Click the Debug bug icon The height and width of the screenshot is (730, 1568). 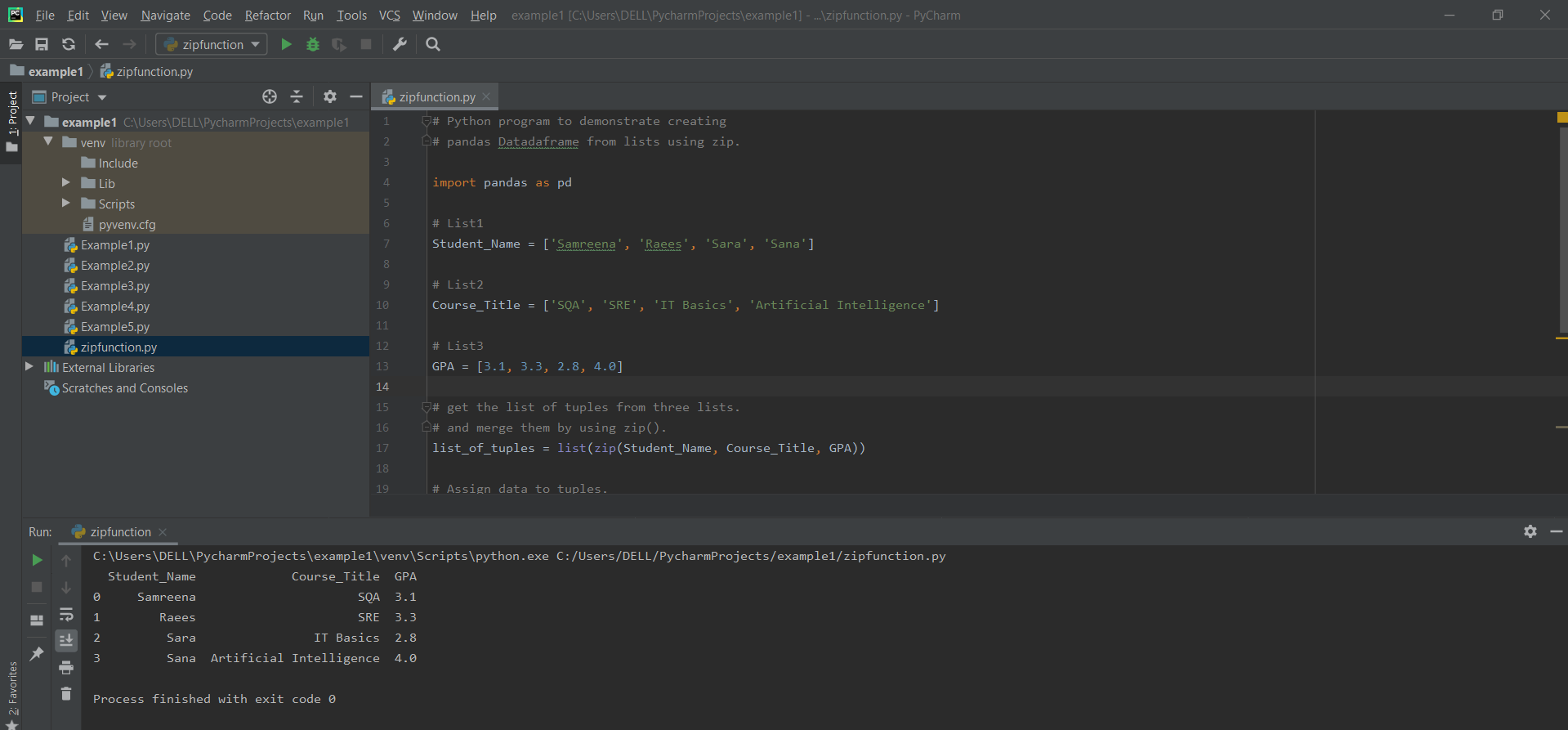coord(312,44)
